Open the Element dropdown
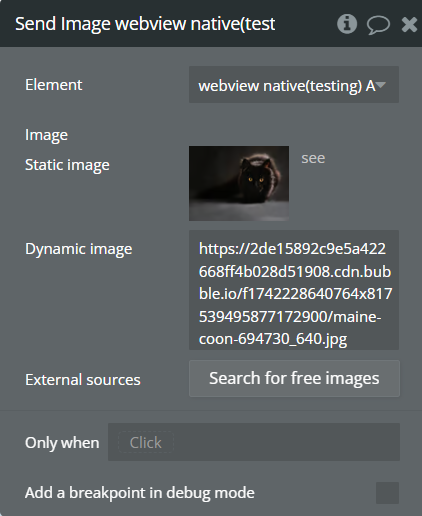The height and width of the screenshot is (516, 422). [x=294, y=85]
